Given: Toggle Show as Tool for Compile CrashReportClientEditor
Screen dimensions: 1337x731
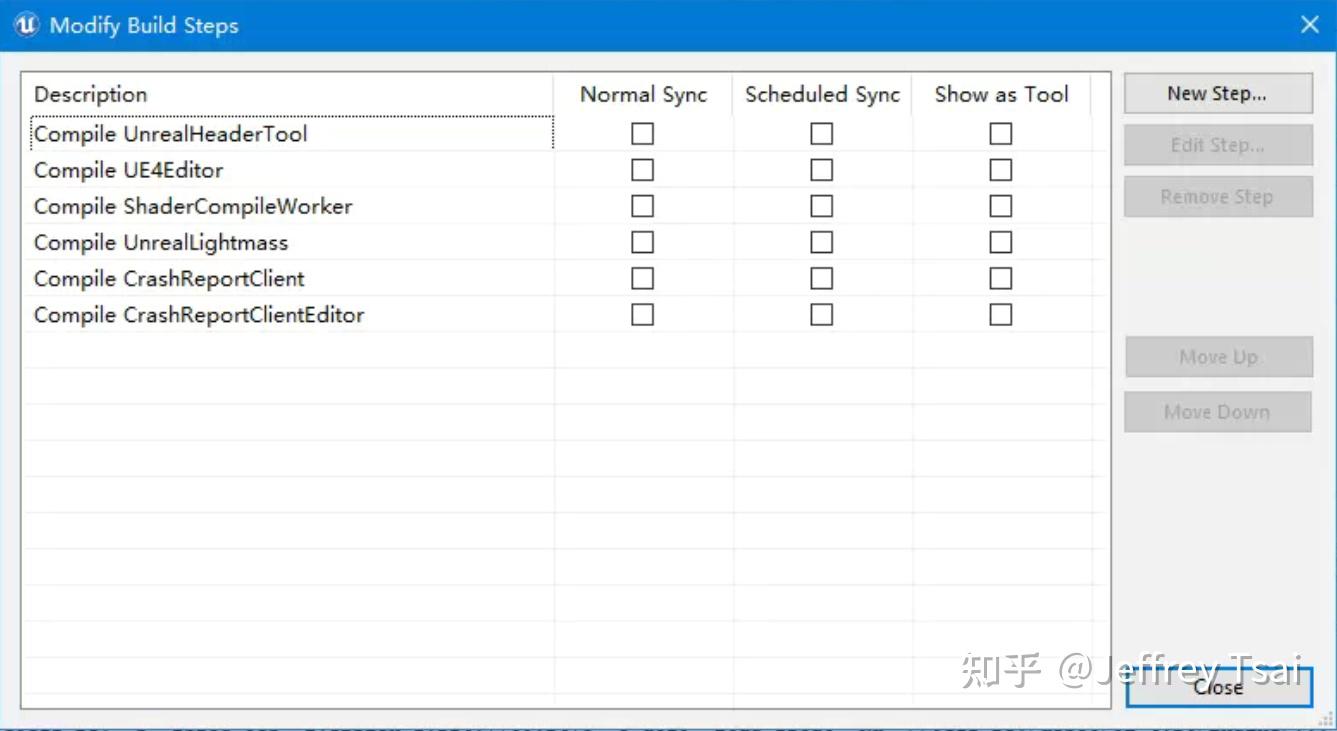Looking at the screenshot, I should coord(1000,314).
